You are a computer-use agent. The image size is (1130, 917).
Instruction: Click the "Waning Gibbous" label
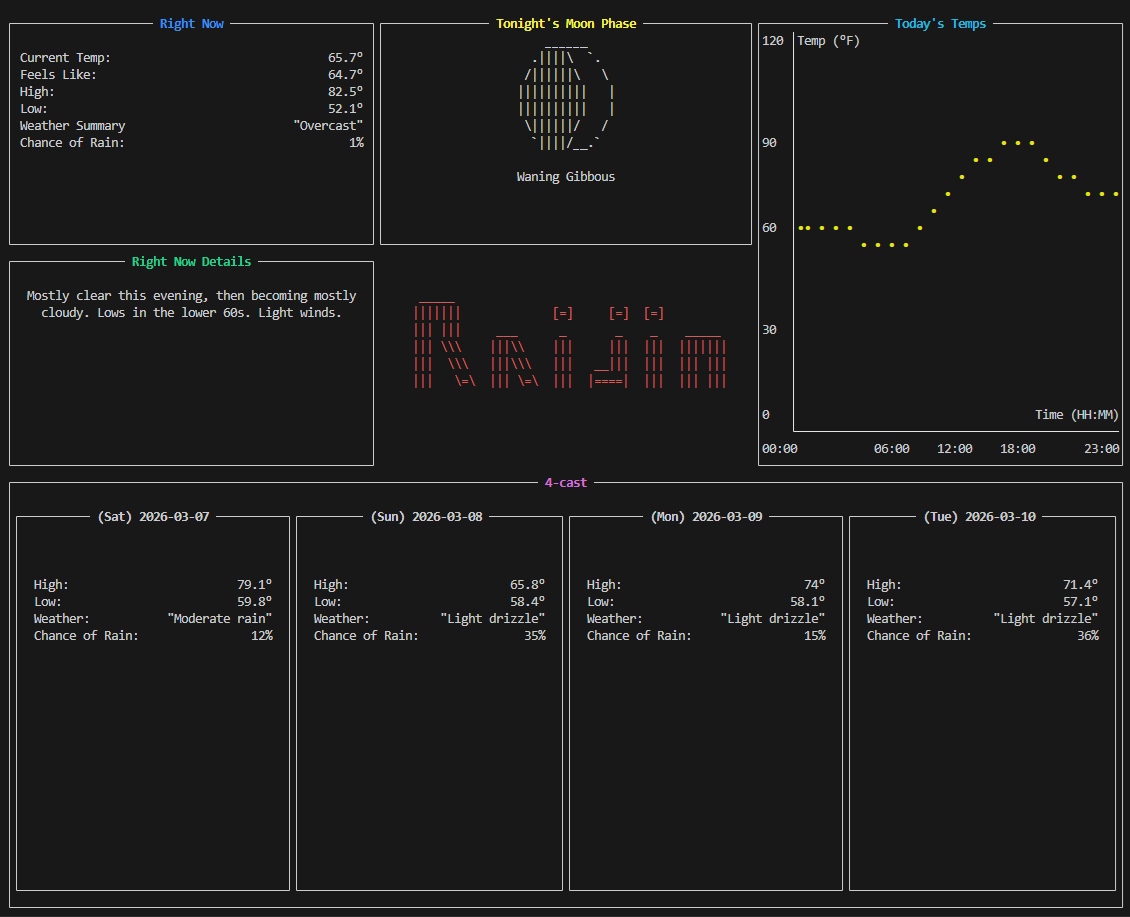point(566,177)
